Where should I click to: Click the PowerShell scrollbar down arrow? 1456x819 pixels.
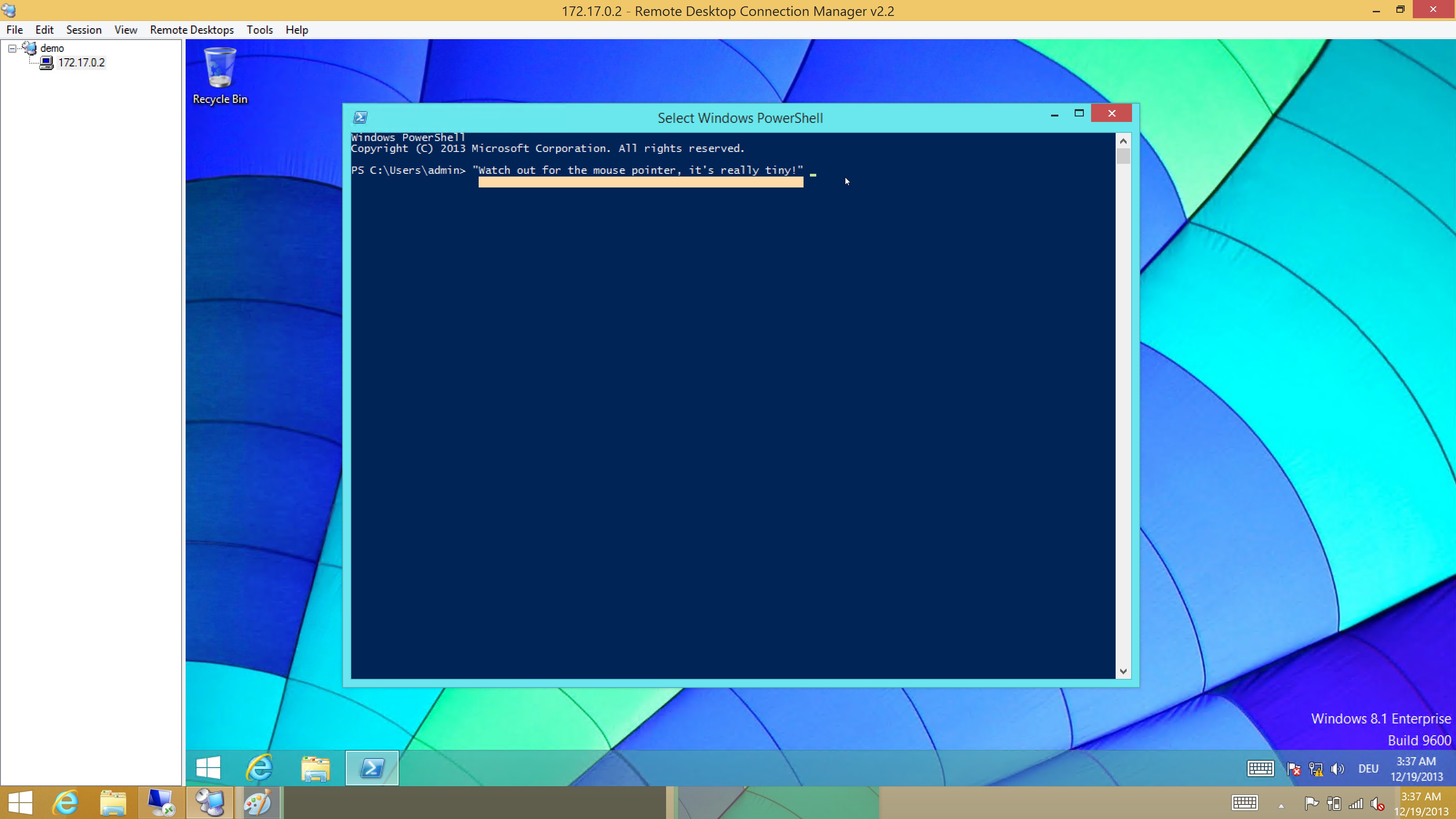[1123, 672]
